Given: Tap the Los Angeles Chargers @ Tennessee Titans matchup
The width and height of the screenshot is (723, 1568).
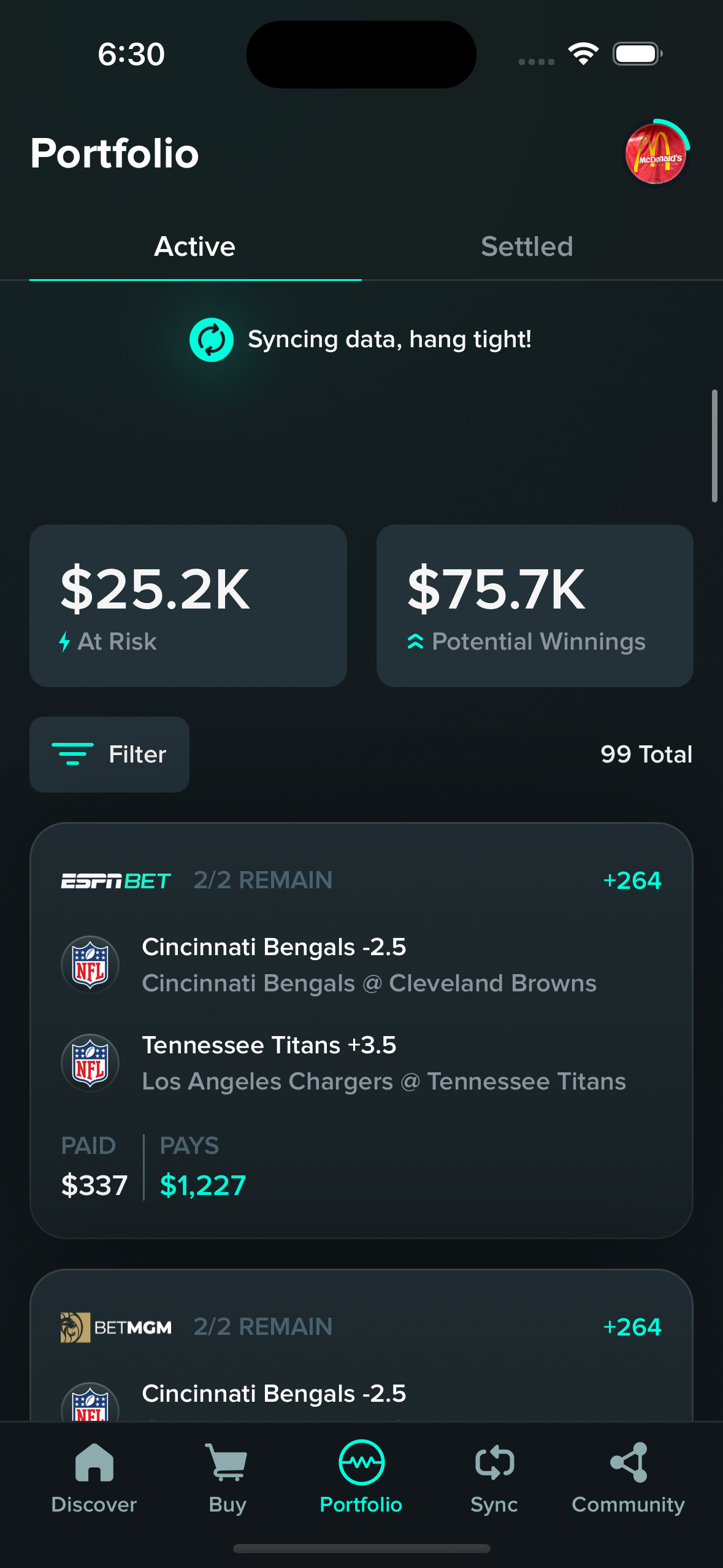Looking at the screenshot, I should pyautogui.click(x=384, y=1082).
